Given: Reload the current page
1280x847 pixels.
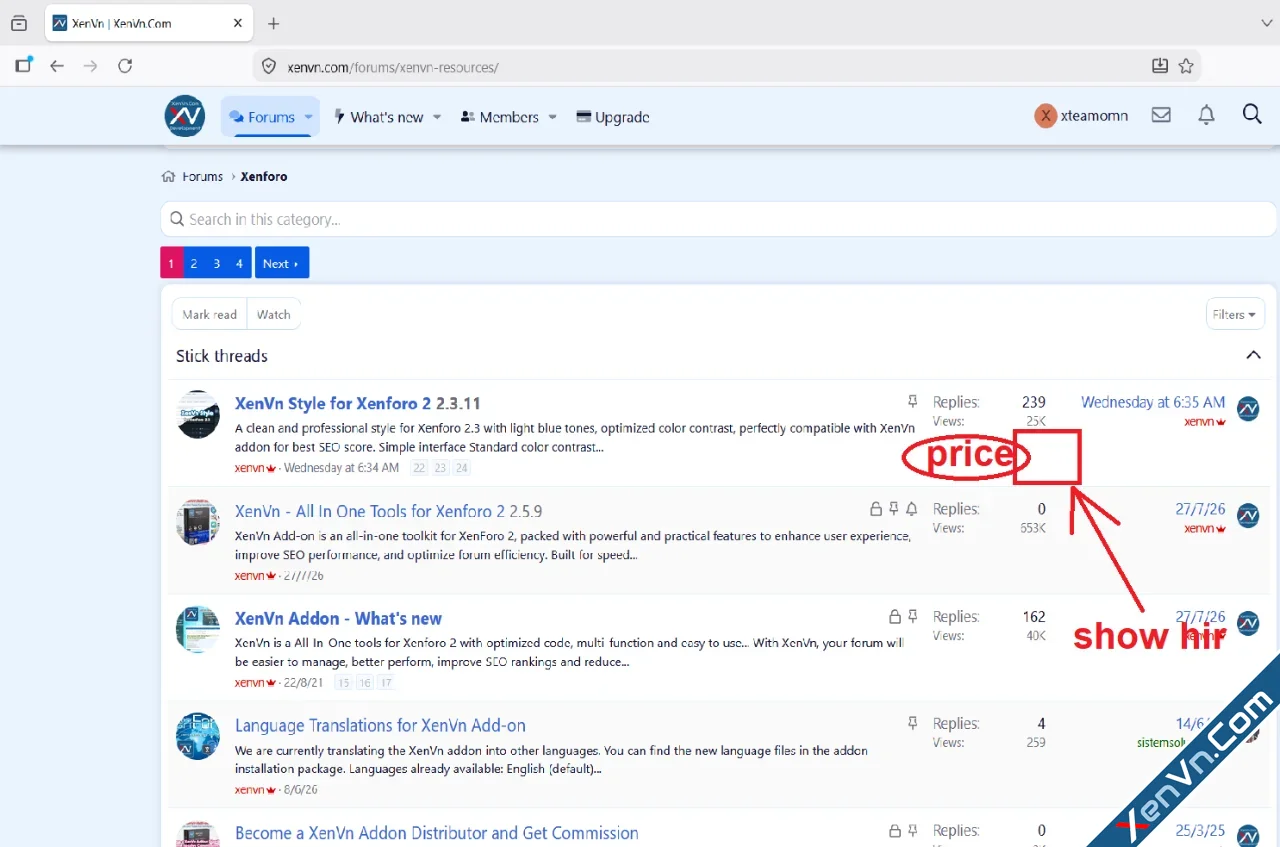Looking at the screenshot, I should tap(125, 66).
